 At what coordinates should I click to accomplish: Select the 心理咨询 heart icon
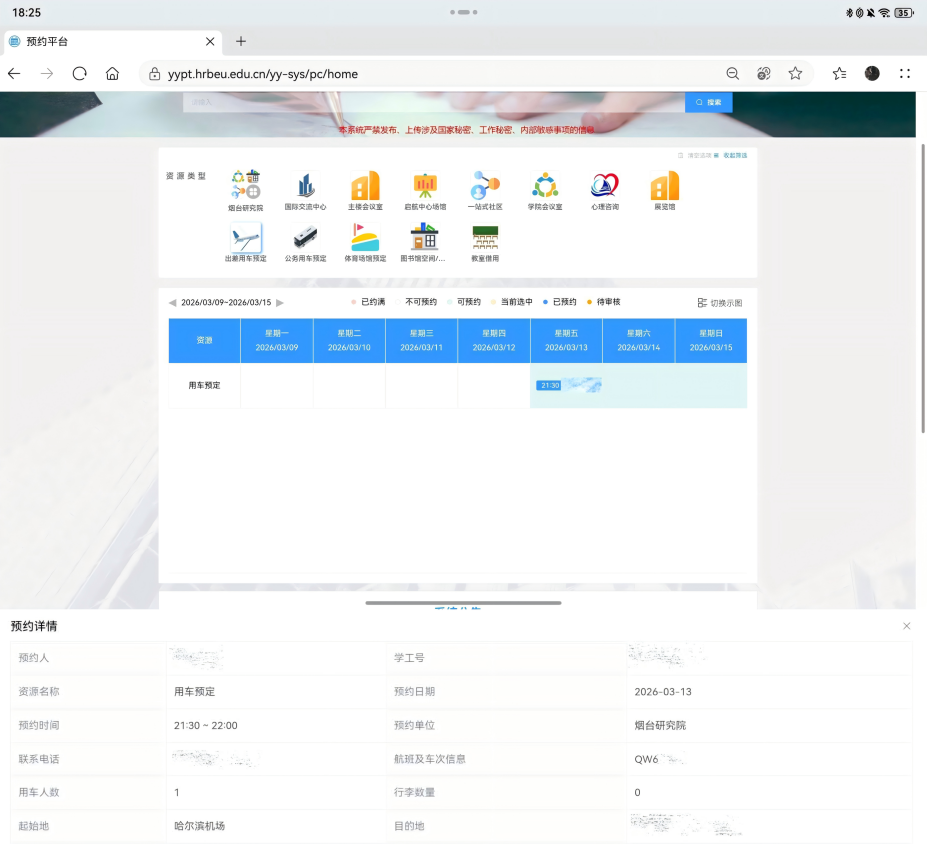click(605, 187)
